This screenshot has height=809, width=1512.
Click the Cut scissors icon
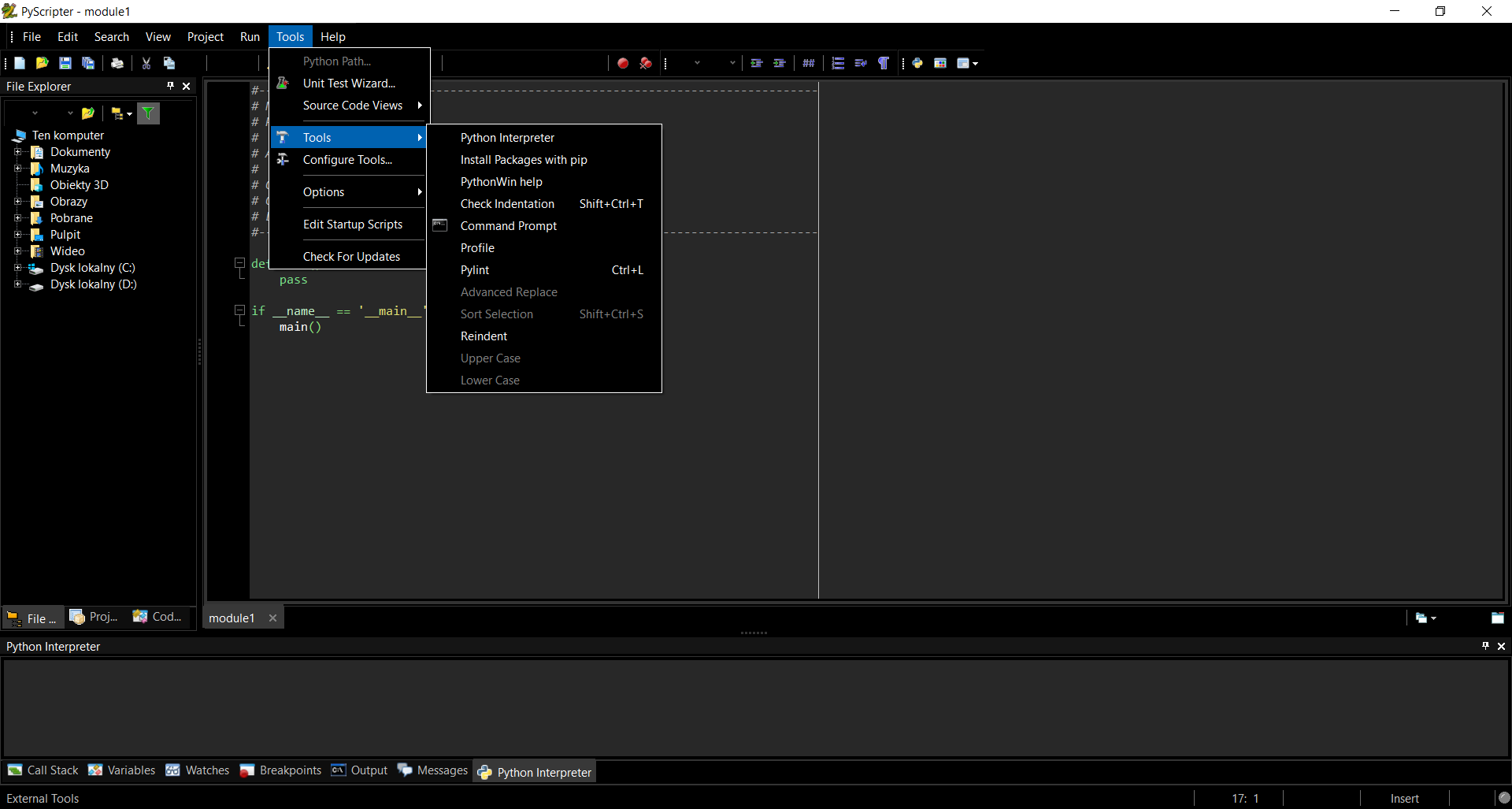point(146,63)
